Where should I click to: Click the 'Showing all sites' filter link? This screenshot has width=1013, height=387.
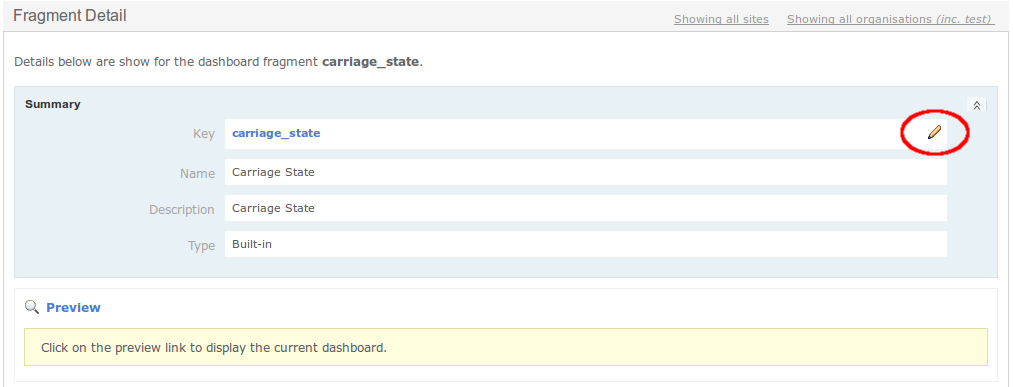tap(721, 19)
